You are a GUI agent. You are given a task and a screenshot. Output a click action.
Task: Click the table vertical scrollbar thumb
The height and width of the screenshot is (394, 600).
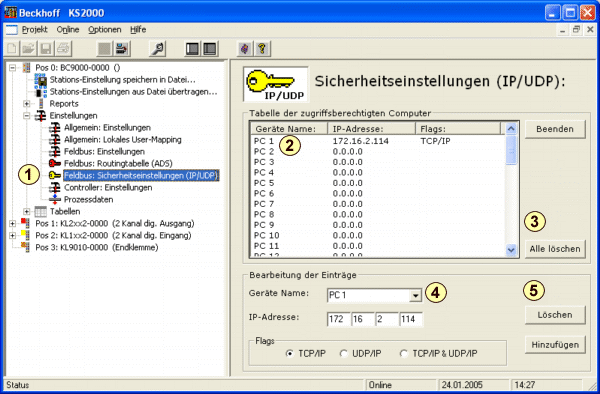(511, 150)
